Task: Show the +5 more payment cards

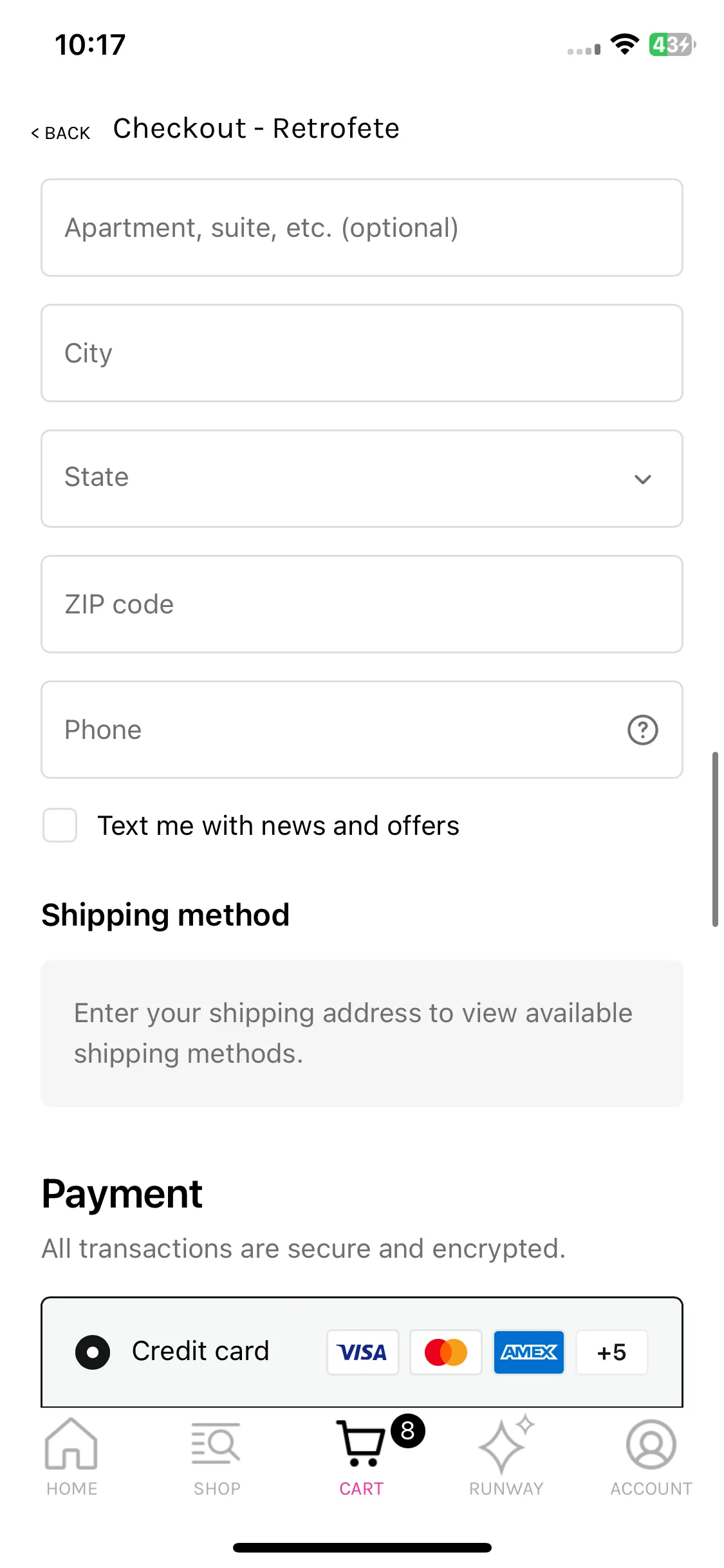Action: click(612, 1352)
